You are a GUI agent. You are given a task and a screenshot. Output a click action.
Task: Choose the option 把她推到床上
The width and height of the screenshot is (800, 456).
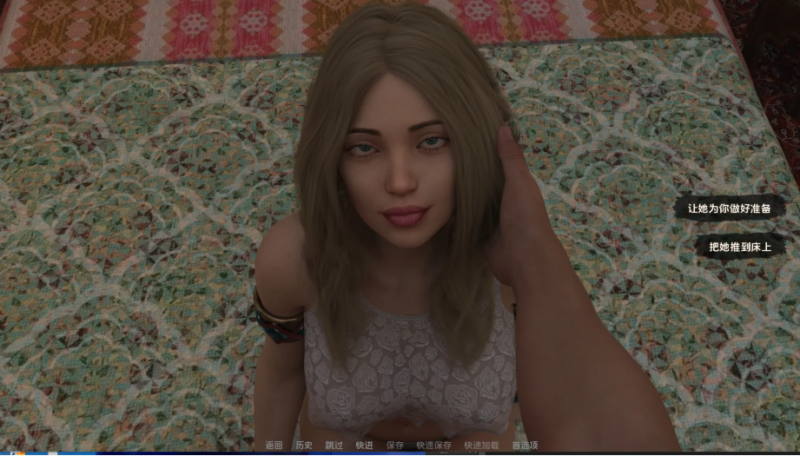point(740,247)
